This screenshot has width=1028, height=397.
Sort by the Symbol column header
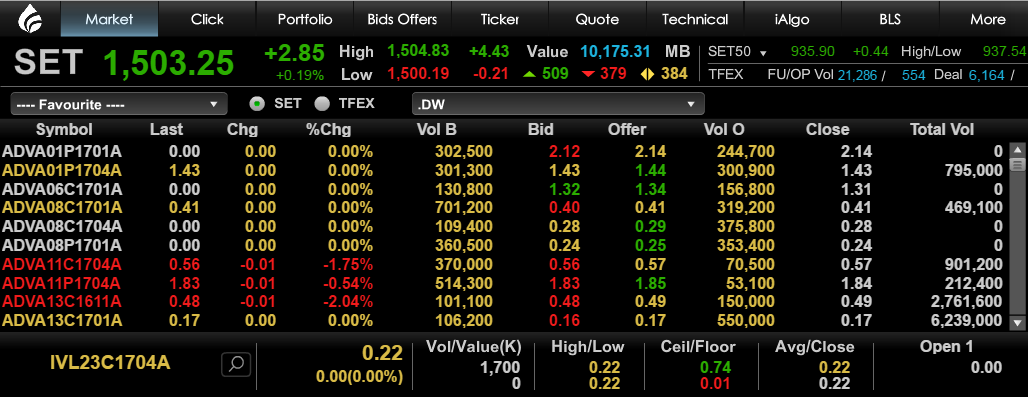[64, 130]
